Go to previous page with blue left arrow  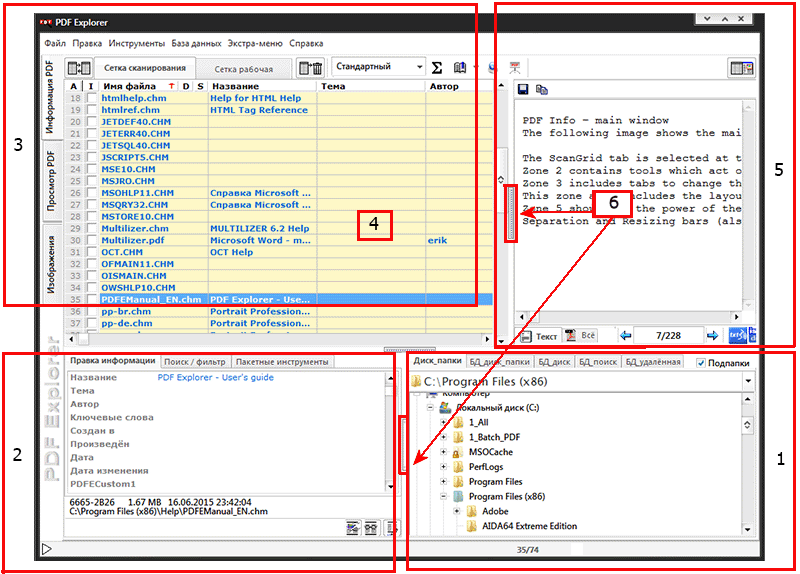626,335
